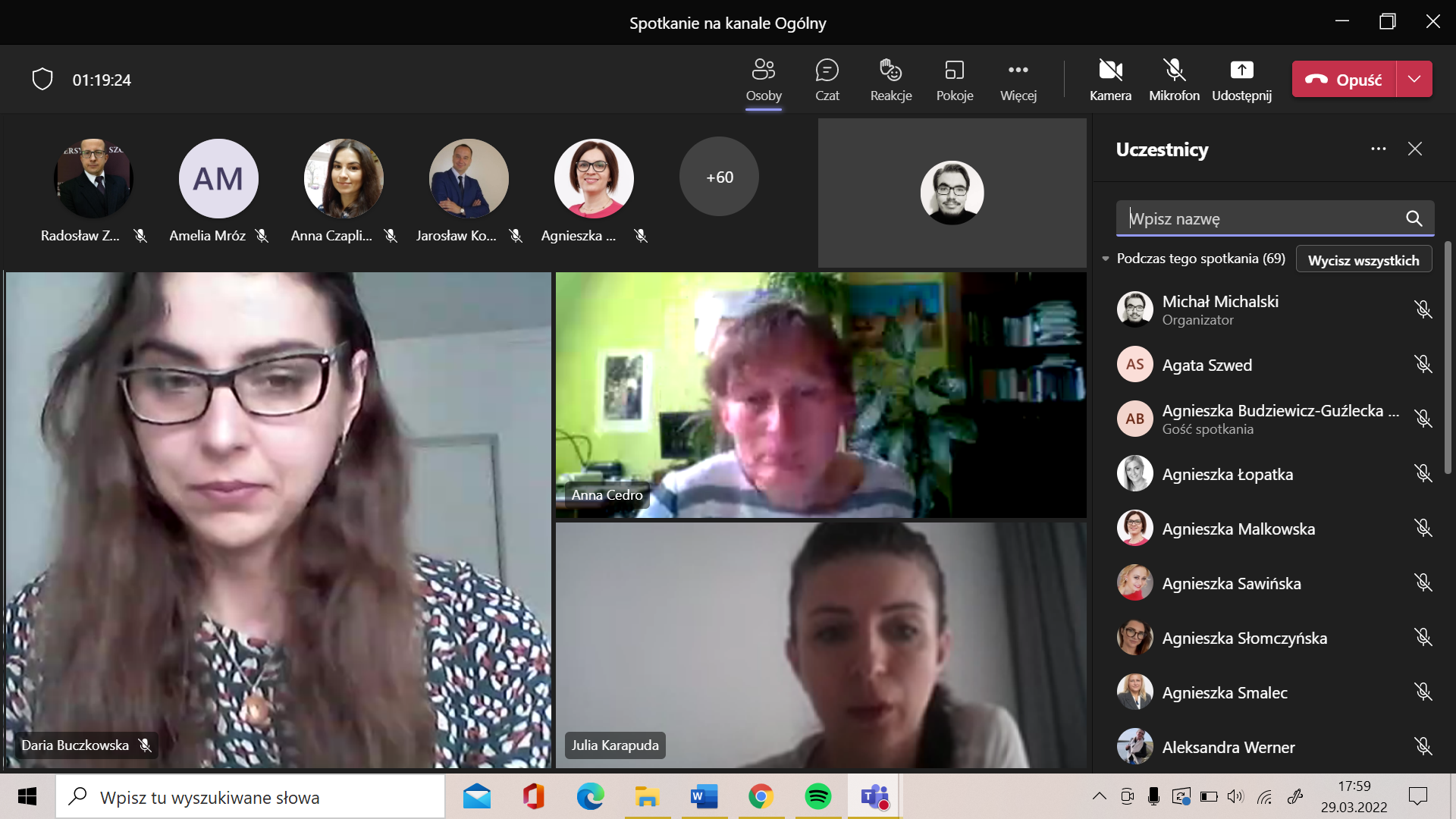This screenshot has width=1456, height=819.
Task: Click the Wycisz wszystkich button
Action: (1363, 259)
